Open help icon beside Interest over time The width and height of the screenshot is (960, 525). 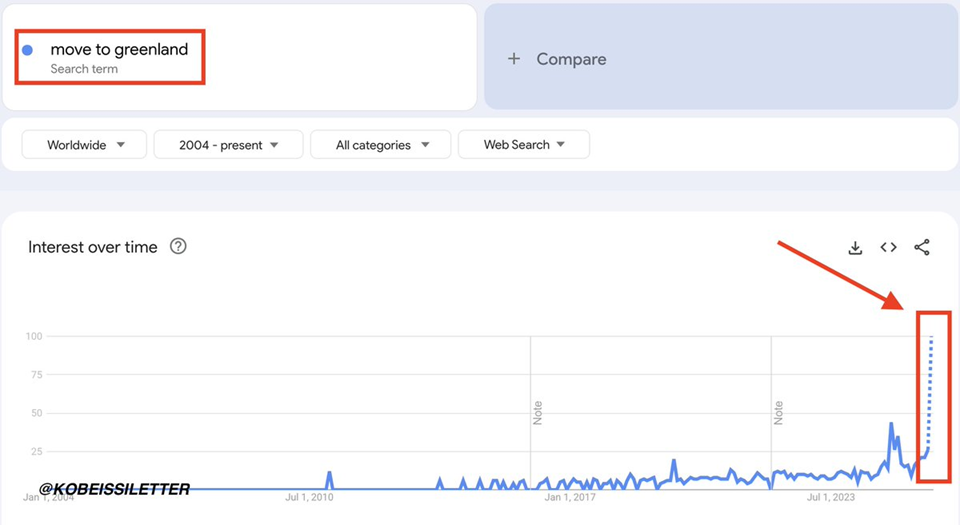click(x=178, y=246)
